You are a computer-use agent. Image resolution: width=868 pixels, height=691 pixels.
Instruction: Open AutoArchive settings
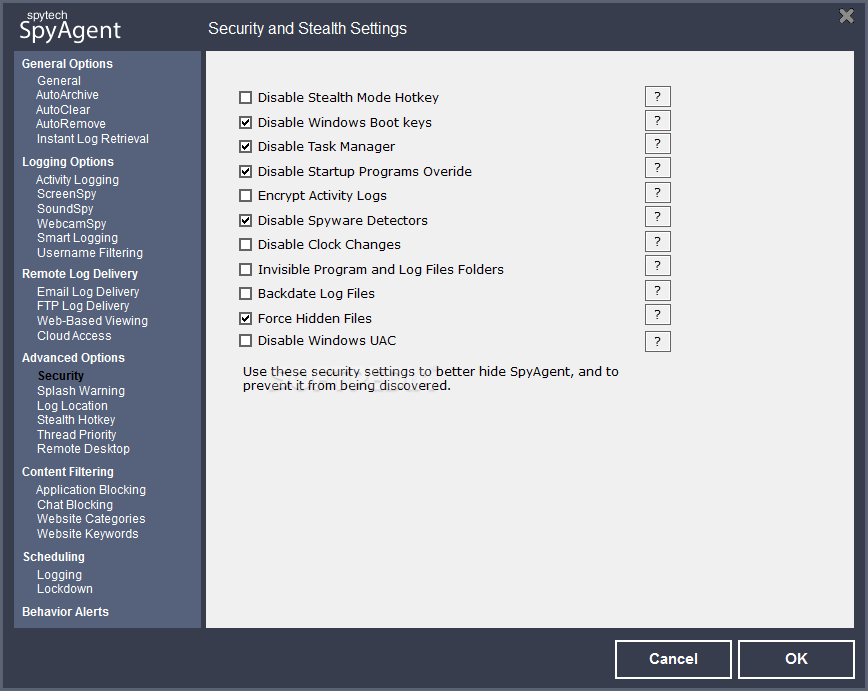(x=67, y=95)
